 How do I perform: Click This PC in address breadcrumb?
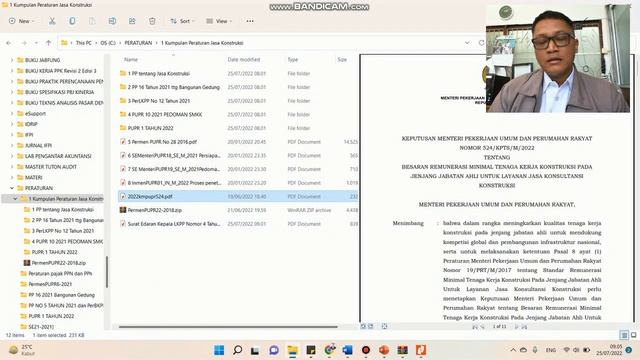click(83, 43)
